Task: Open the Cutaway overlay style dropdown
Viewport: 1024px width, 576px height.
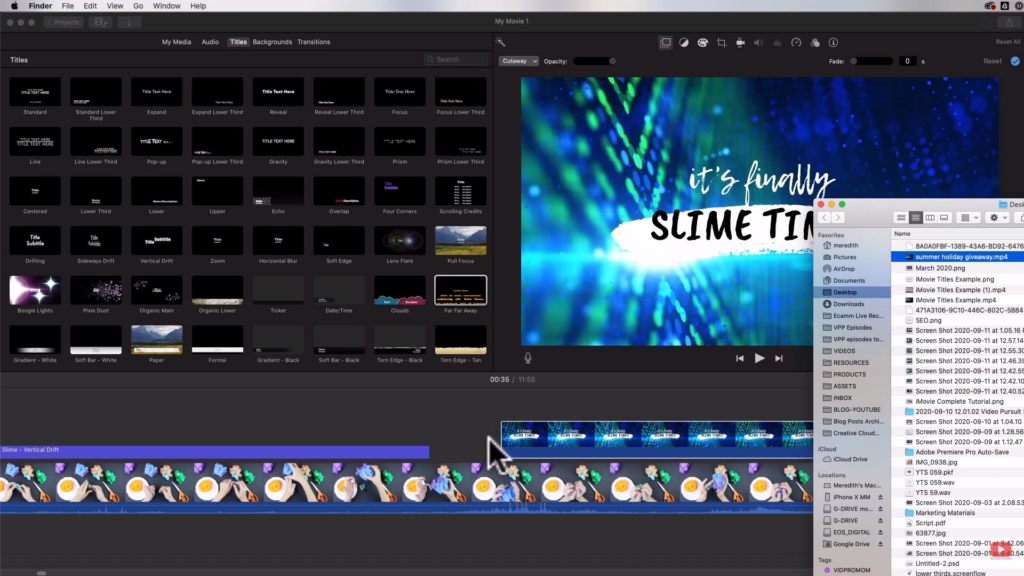Action: point(519,61)
